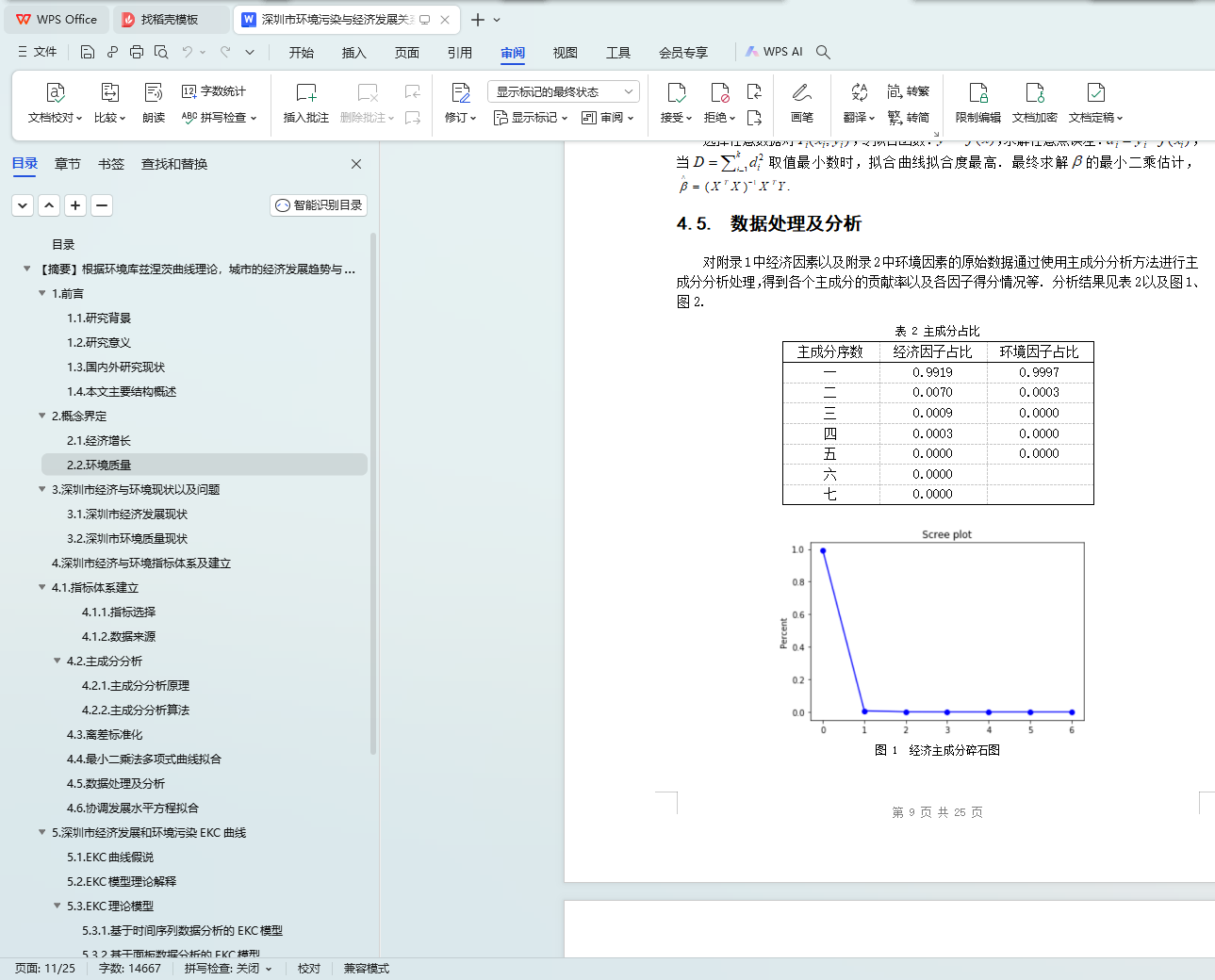Collapse the 5.3.EKC 理论模型 outline section
Viewport: 1215px width, 980px height.
coord(57,906)
